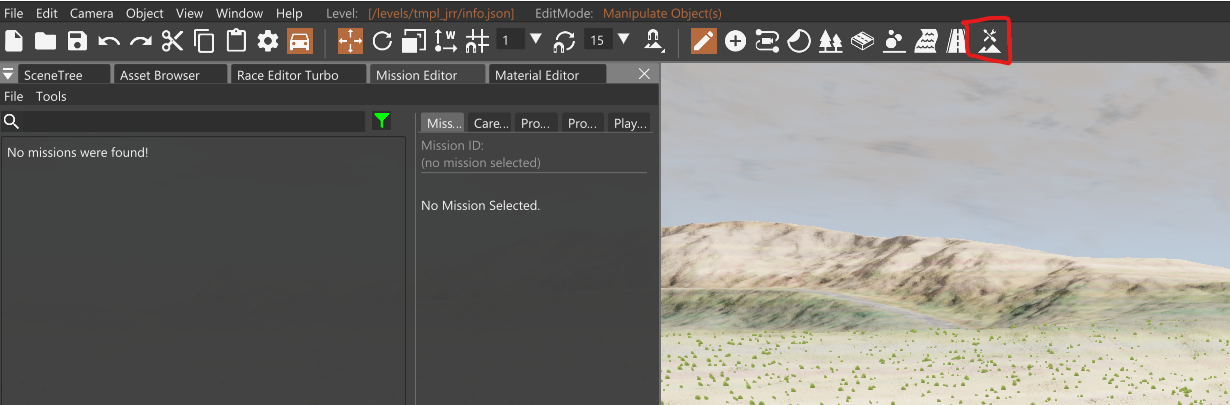
Task: Switch to the Mission Editor tab
Action: (426, 75)
